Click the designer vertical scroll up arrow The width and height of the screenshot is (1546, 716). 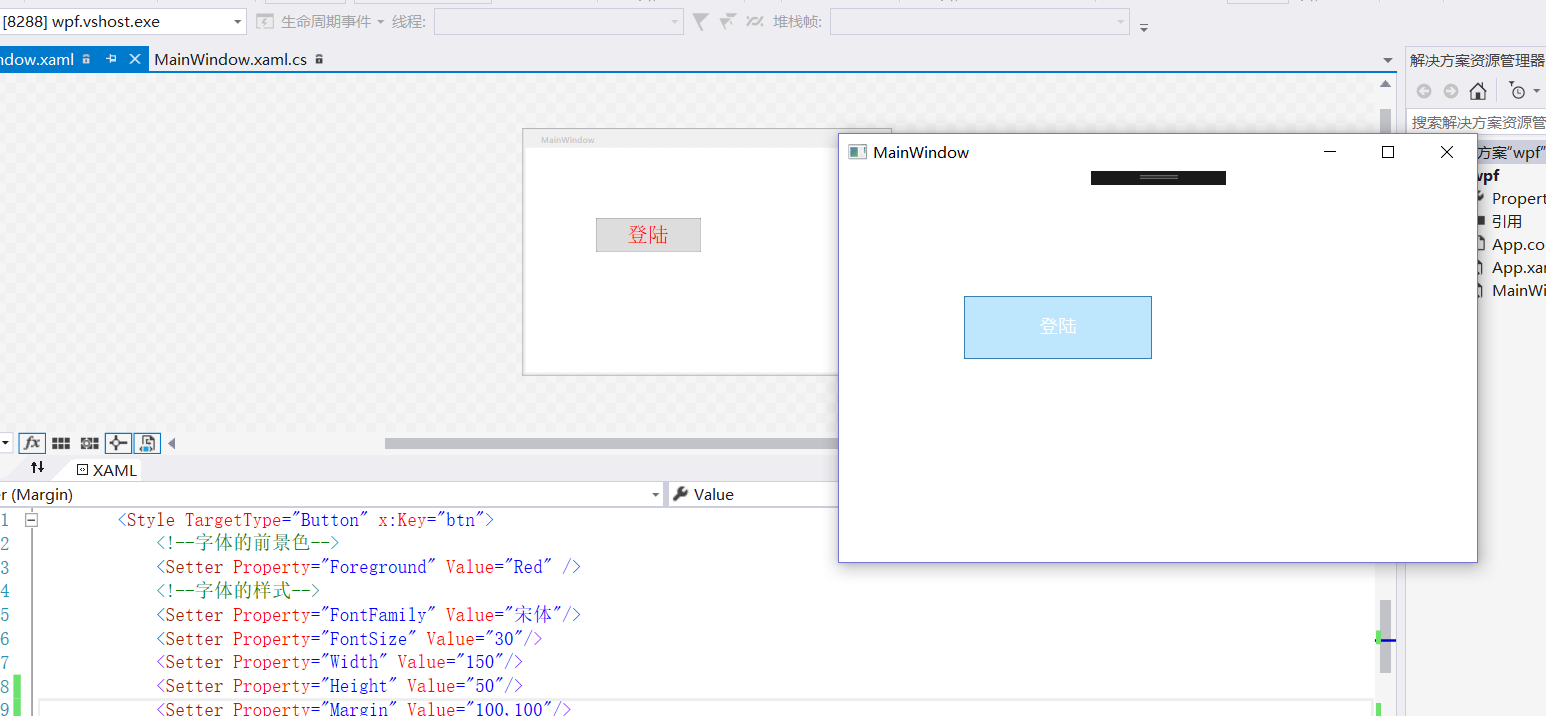(x=1386, y=84)
